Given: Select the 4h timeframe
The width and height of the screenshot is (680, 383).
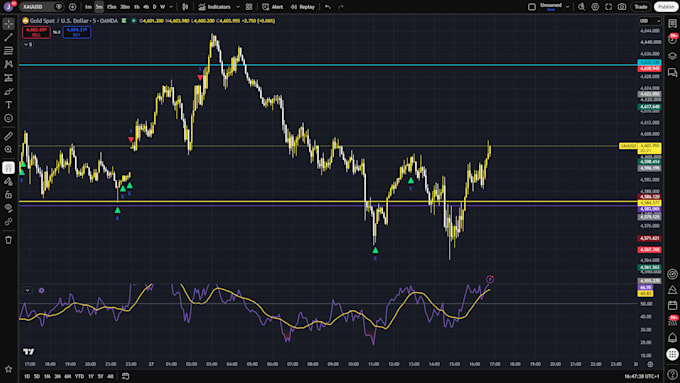Looking at the screenshot, I should click(x=146, y=7).
